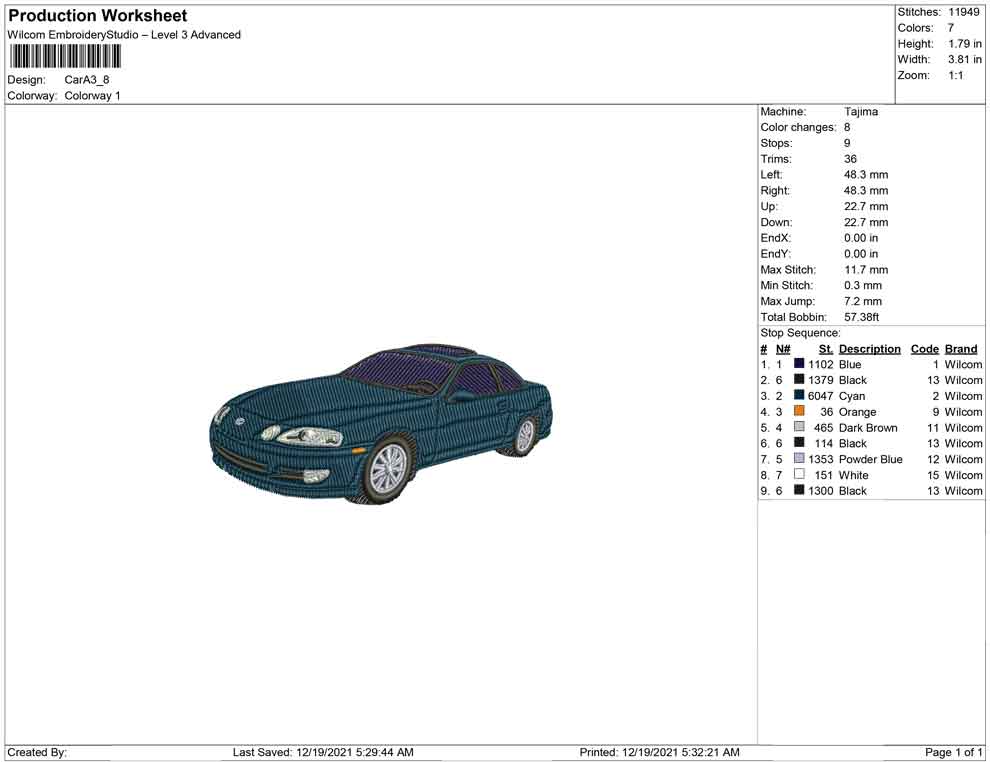Click the Design name CarA3_8

[85, 80]
